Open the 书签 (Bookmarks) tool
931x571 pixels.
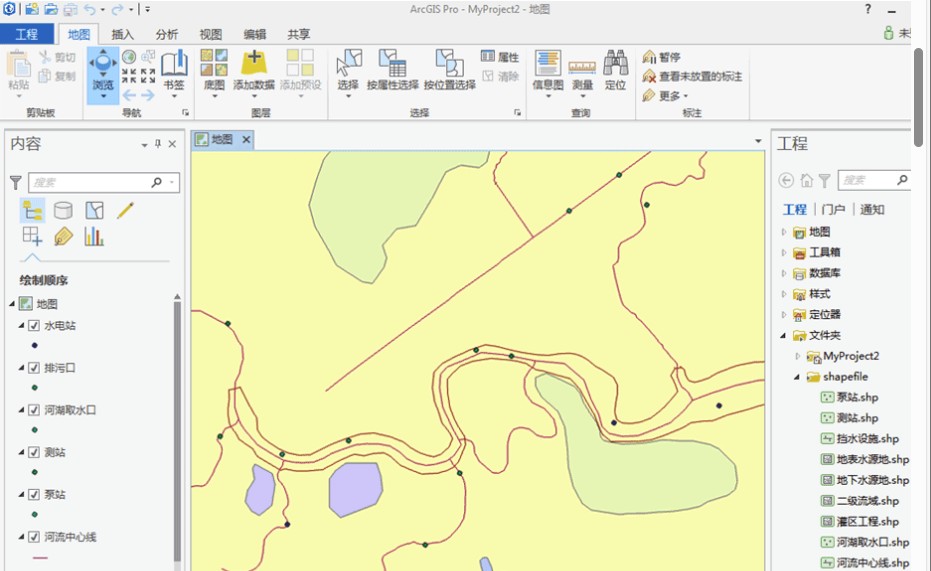coord(174,70)
